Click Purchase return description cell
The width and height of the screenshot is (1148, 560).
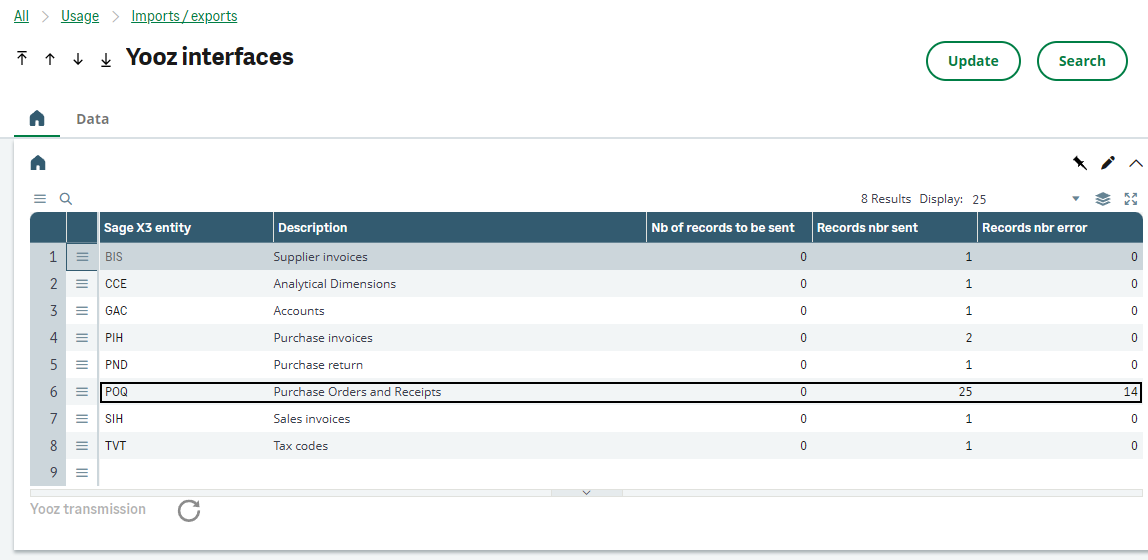click(x=458, y=365)
